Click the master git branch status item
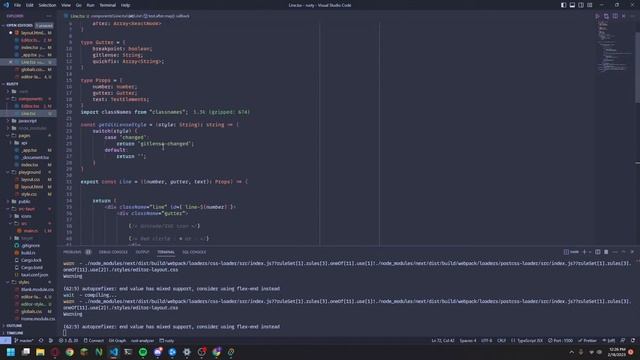 [x=24, y=340]
